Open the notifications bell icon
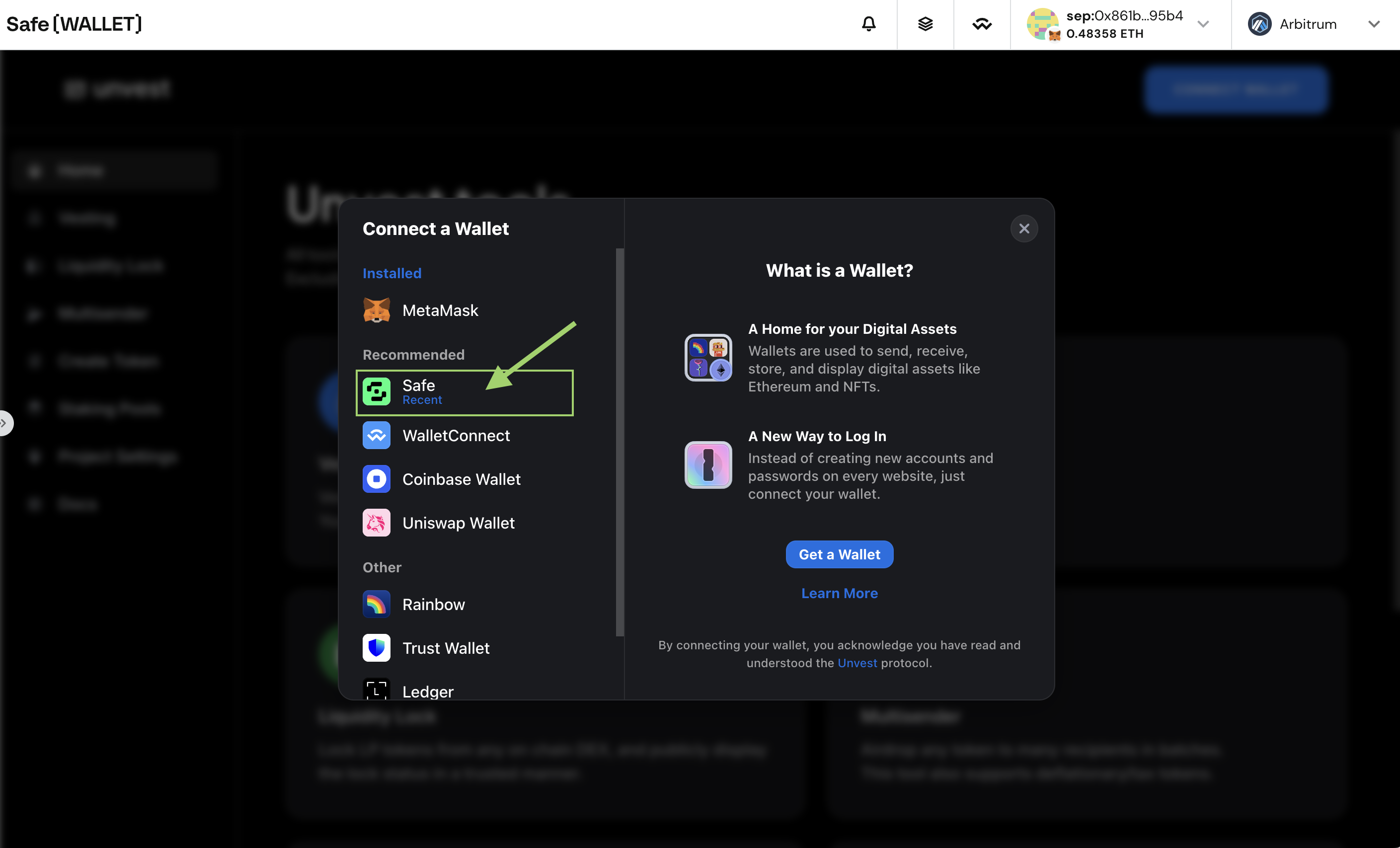This screenshot has width=1400, height=848. 868,24
